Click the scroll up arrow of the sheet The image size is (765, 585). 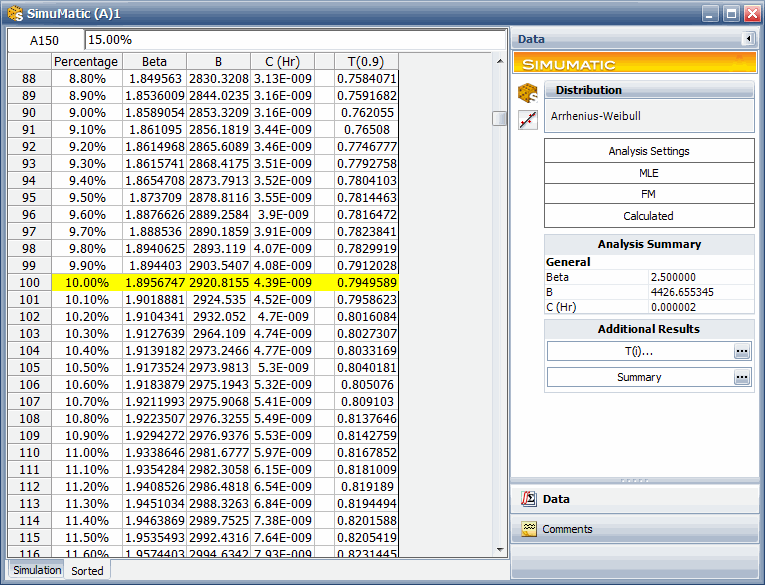tap(500, 61)
